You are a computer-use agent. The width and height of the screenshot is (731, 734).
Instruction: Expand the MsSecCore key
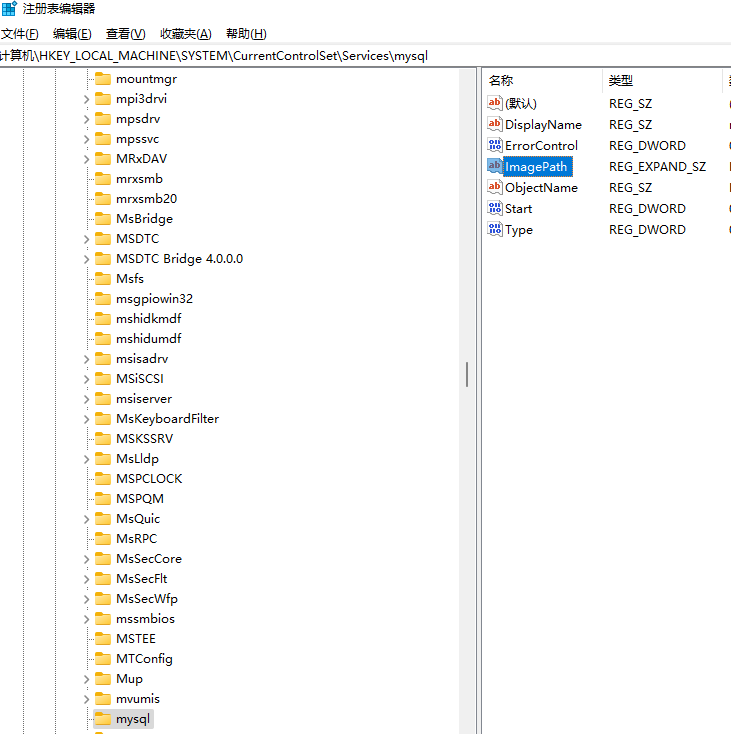click(x=87, y=559)
